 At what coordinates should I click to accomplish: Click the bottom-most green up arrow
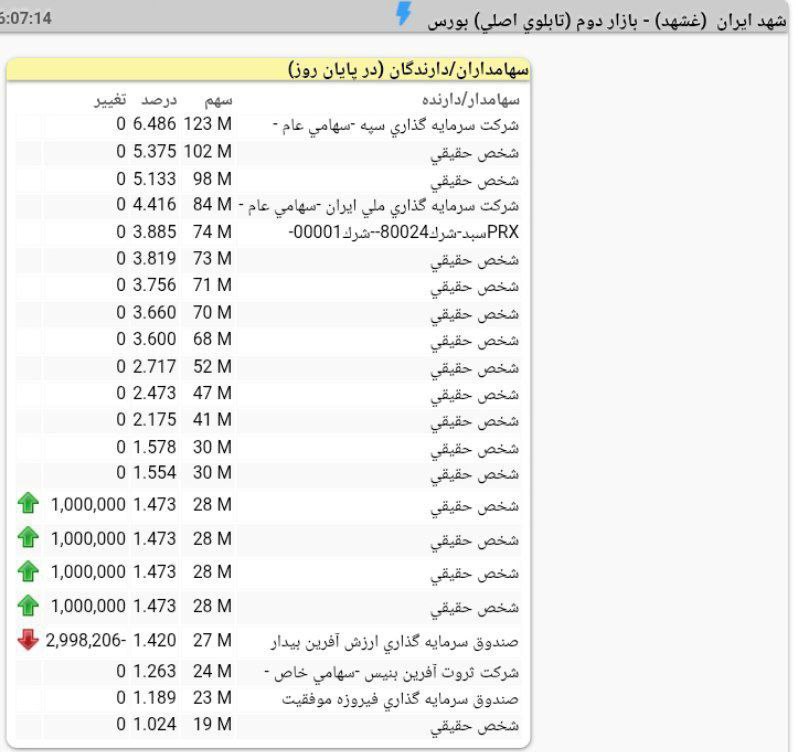click(28, 606)
